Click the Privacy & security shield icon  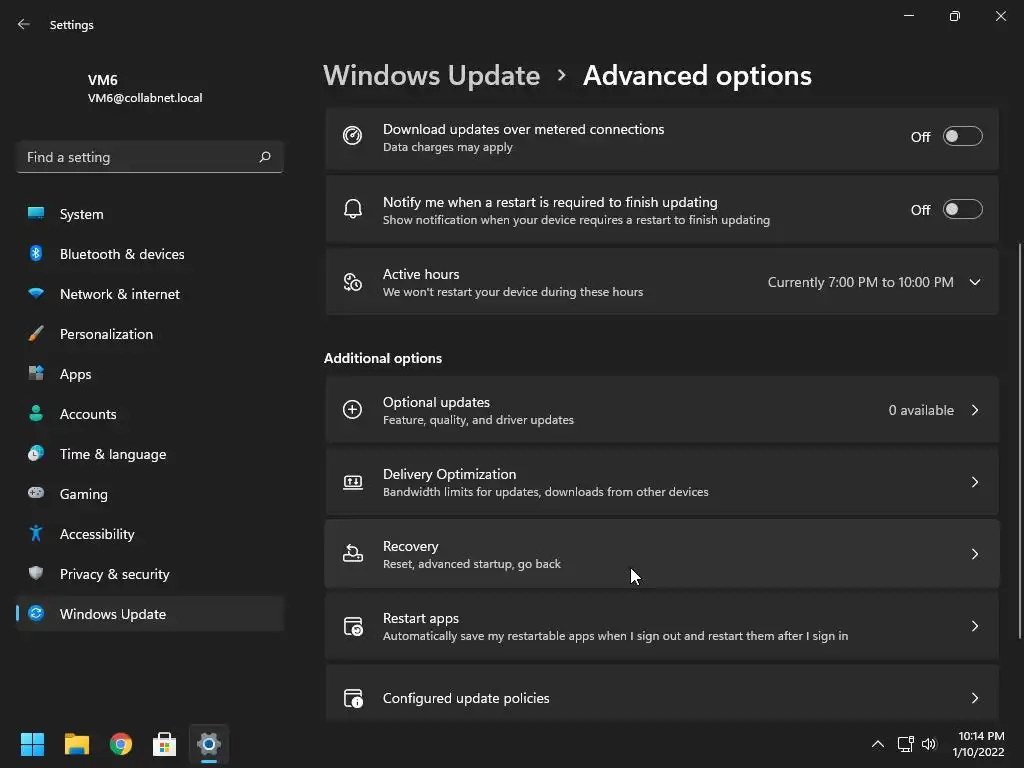(36, 573)
